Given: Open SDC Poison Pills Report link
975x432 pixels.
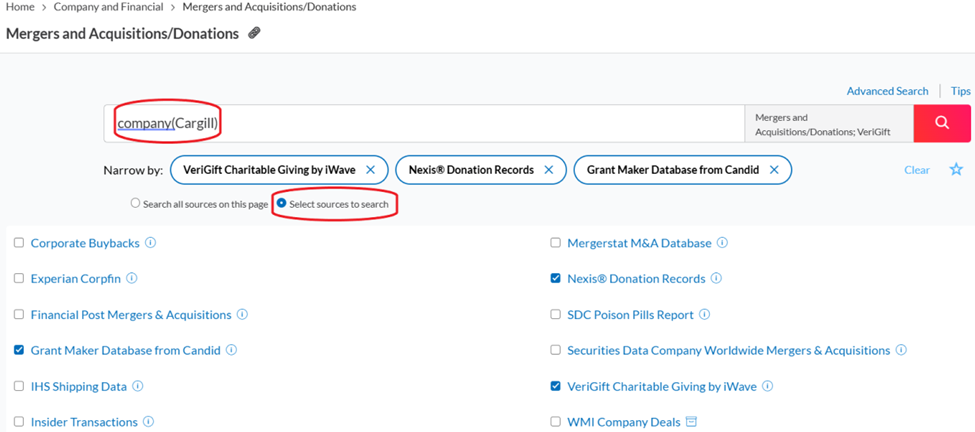Looking at the screenshot, I should (x=631, y=315).
